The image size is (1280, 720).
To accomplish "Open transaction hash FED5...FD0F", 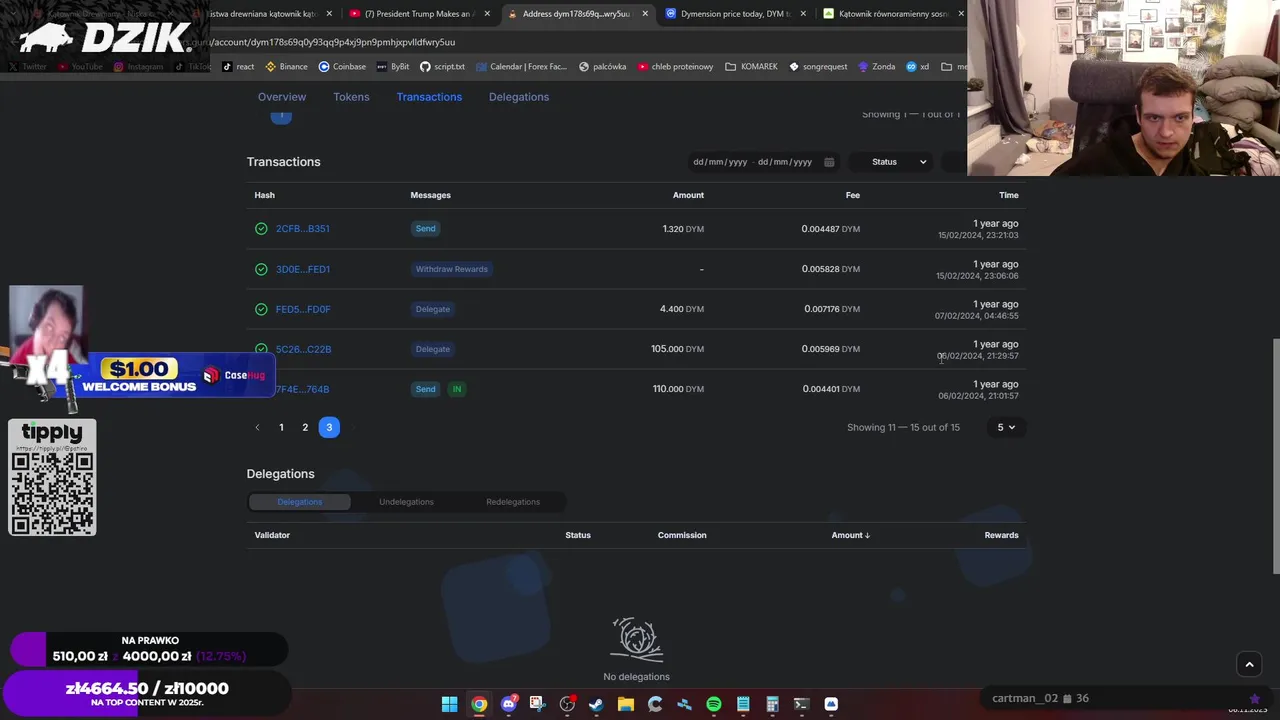I will coord(303,309).
